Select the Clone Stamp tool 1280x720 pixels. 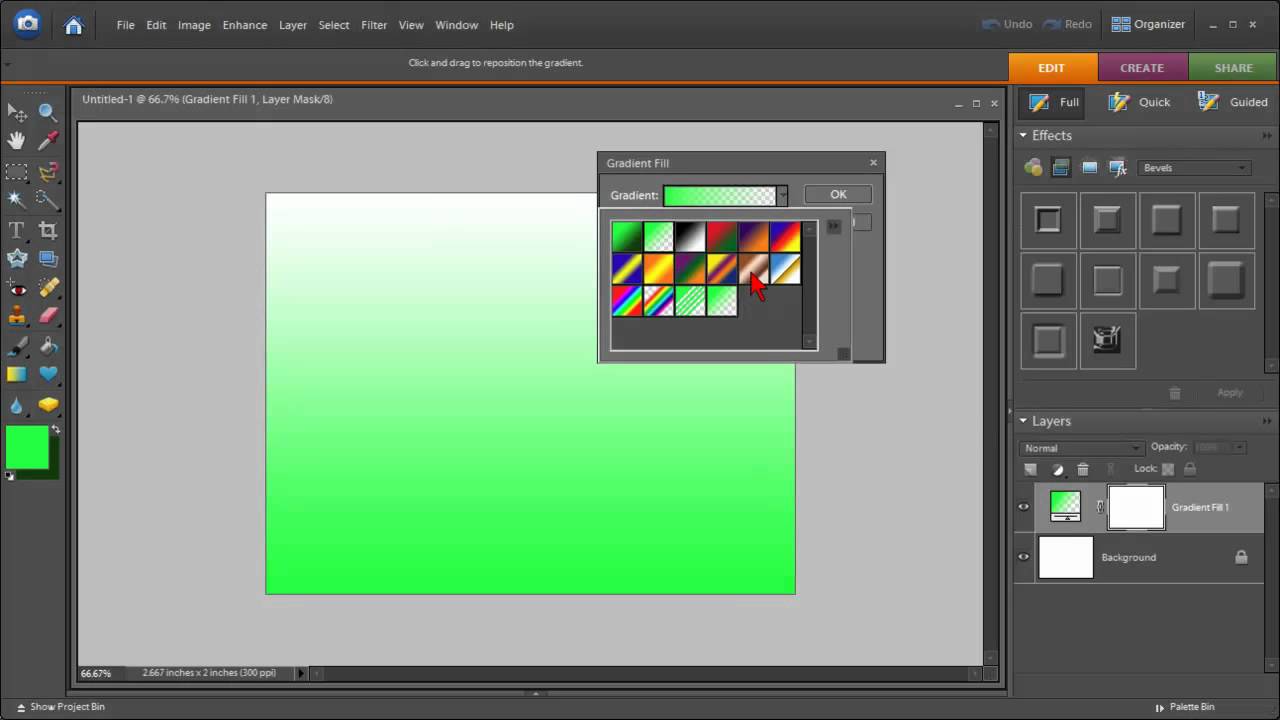coord(17,316)
